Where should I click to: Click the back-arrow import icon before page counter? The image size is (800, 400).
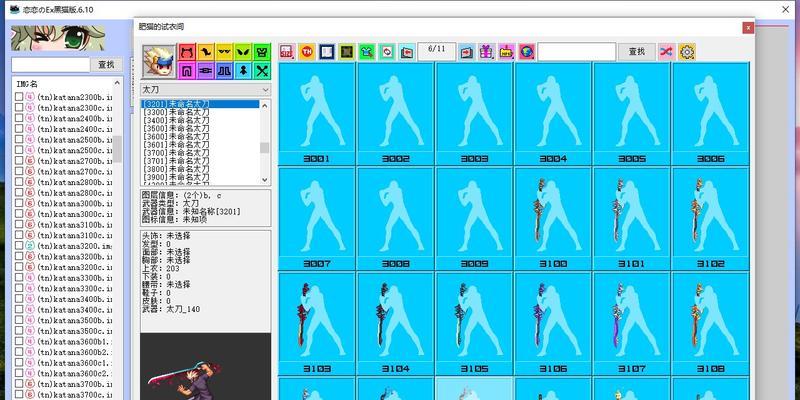(x=407, y=52)
